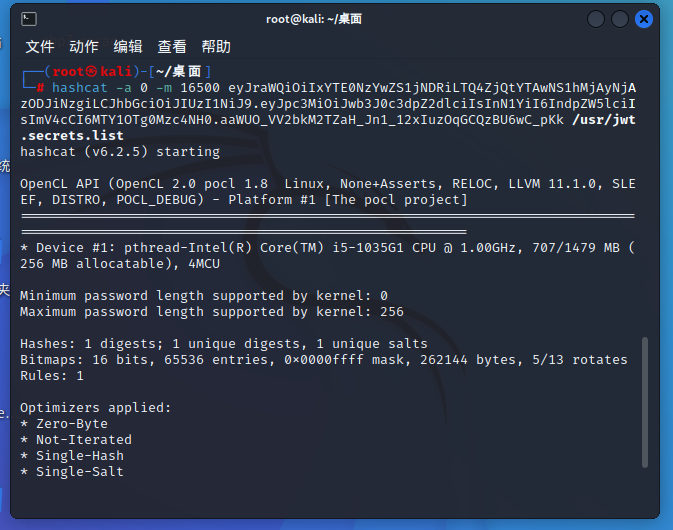Click the 'Hashes: 1 digests' line

click(x=224, y=344)
